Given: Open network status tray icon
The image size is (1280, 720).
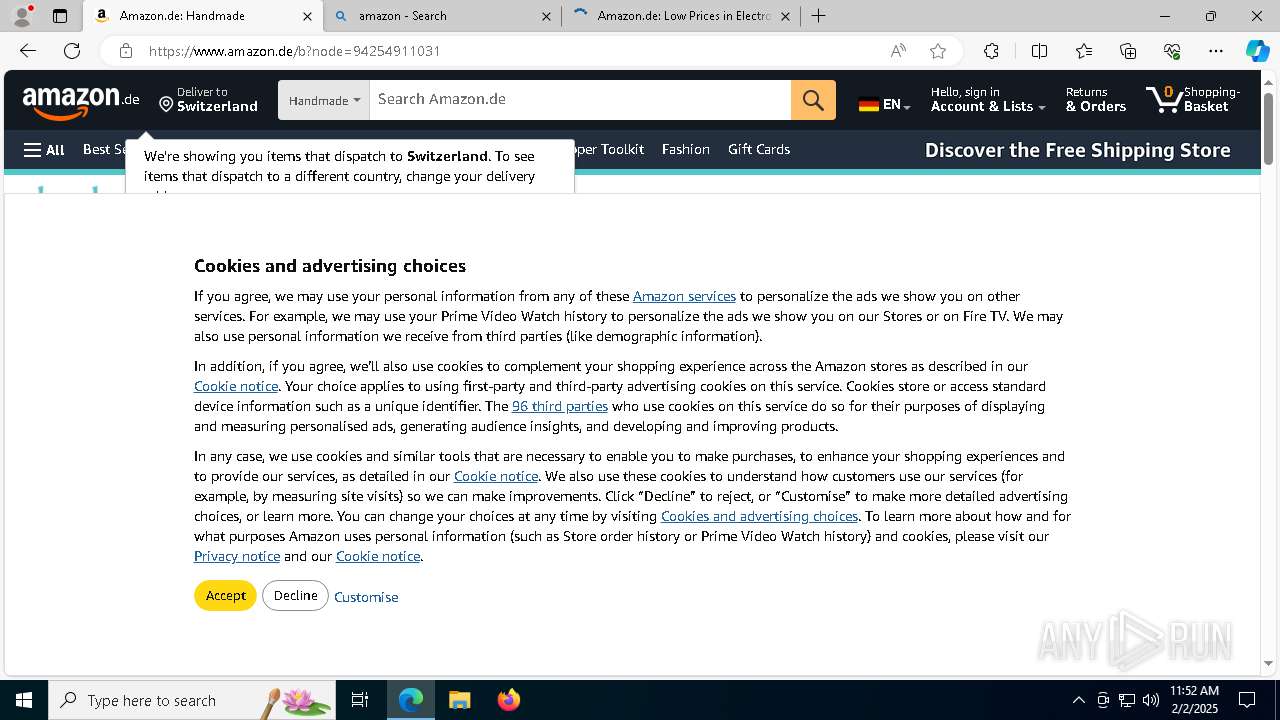Looking at the screenshot, I should coord(1127,700).
